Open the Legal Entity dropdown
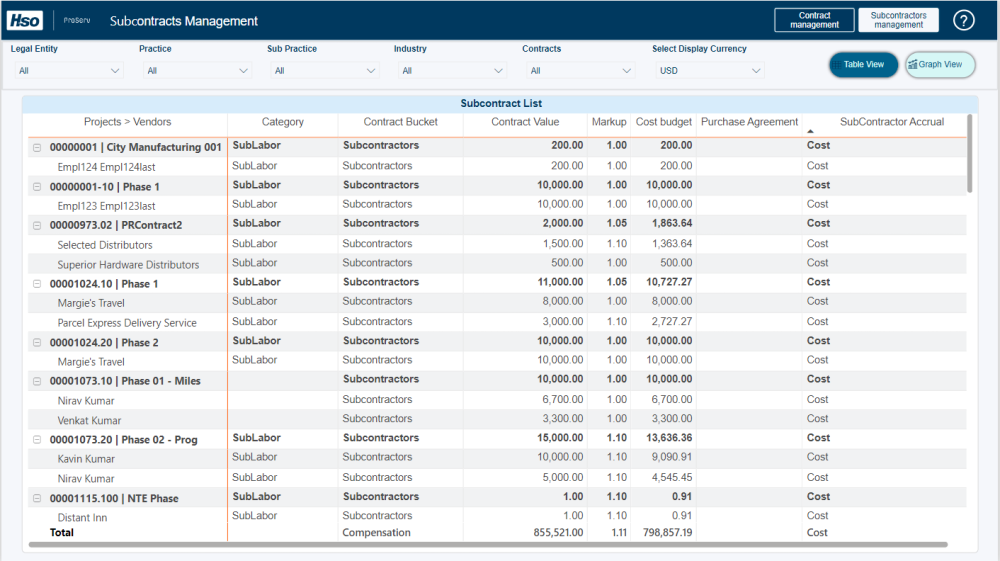1000x561 pixels. [69, 71]
